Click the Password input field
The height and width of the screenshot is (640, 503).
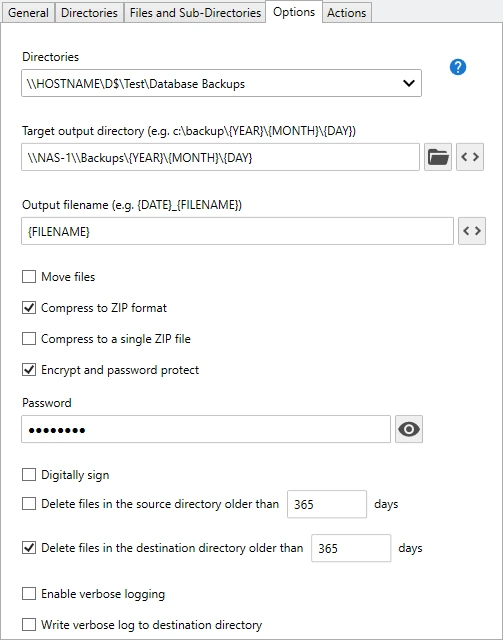tap(206, 429)
